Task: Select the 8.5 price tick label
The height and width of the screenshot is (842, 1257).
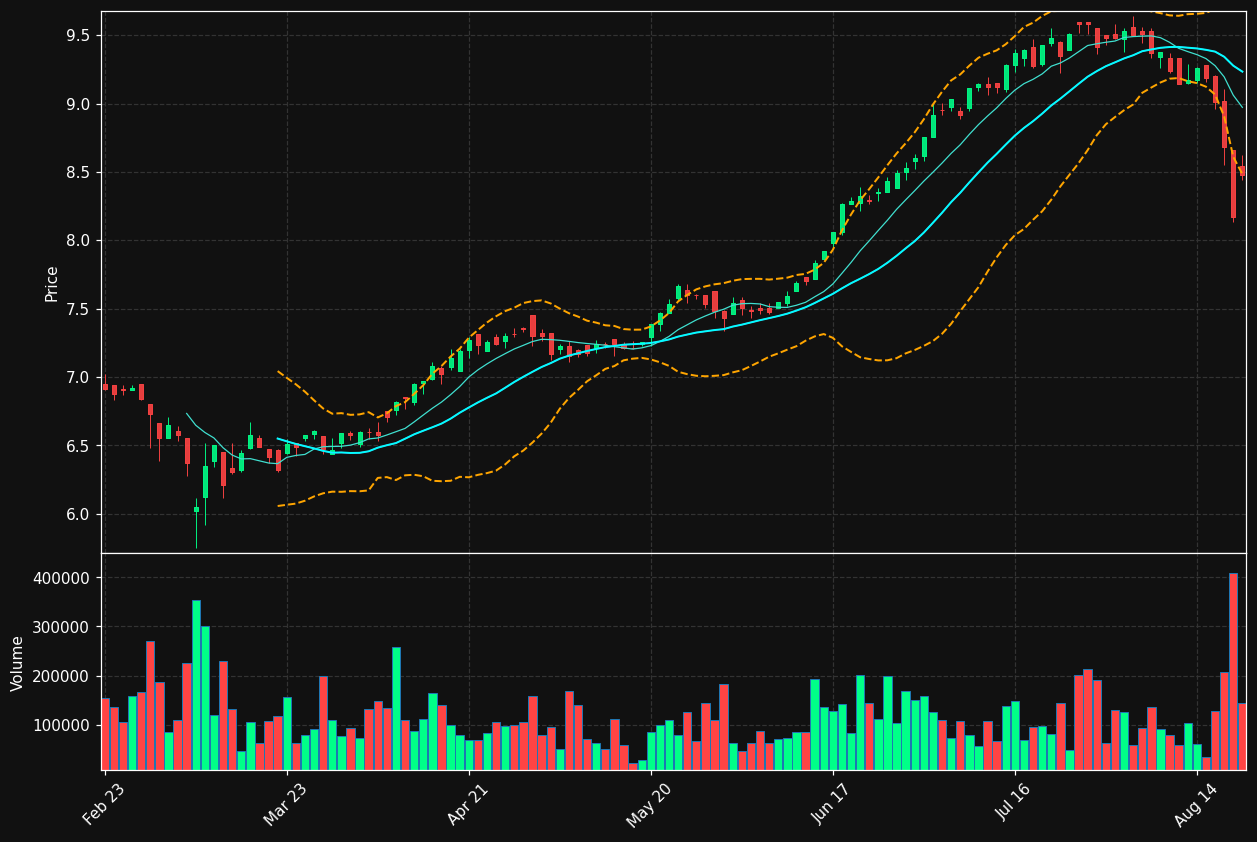Action: pos(78,172)
